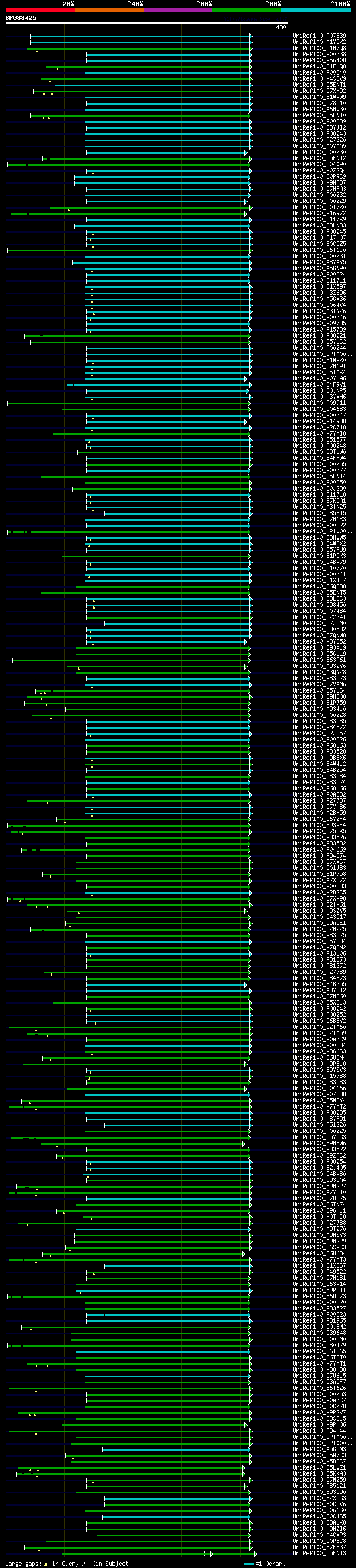Open the UniRef100_Q7U6J5 subject
Screen dimensions: 356x1568
tap(319, 1375)
